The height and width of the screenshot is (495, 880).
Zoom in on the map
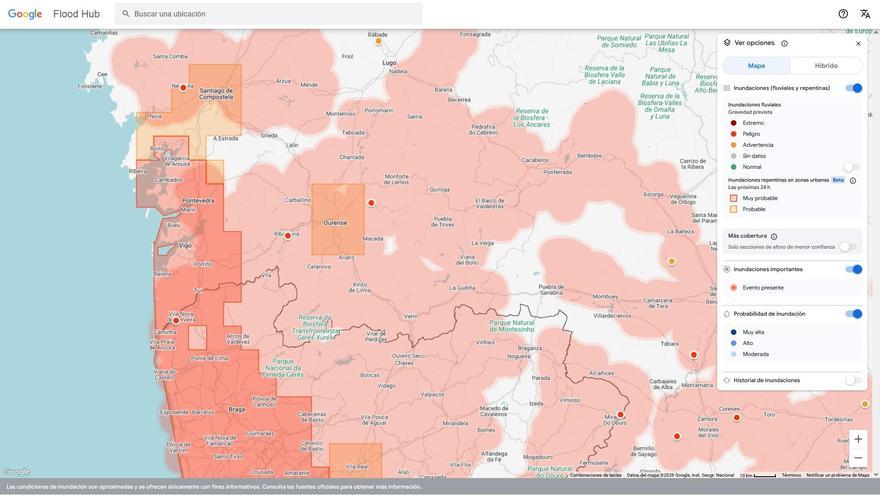tap(858, 439)
